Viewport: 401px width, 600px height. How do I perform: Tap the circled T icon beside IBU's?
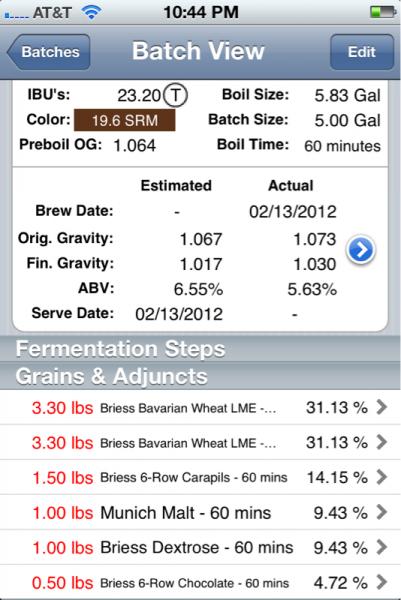tap(175, 95)
